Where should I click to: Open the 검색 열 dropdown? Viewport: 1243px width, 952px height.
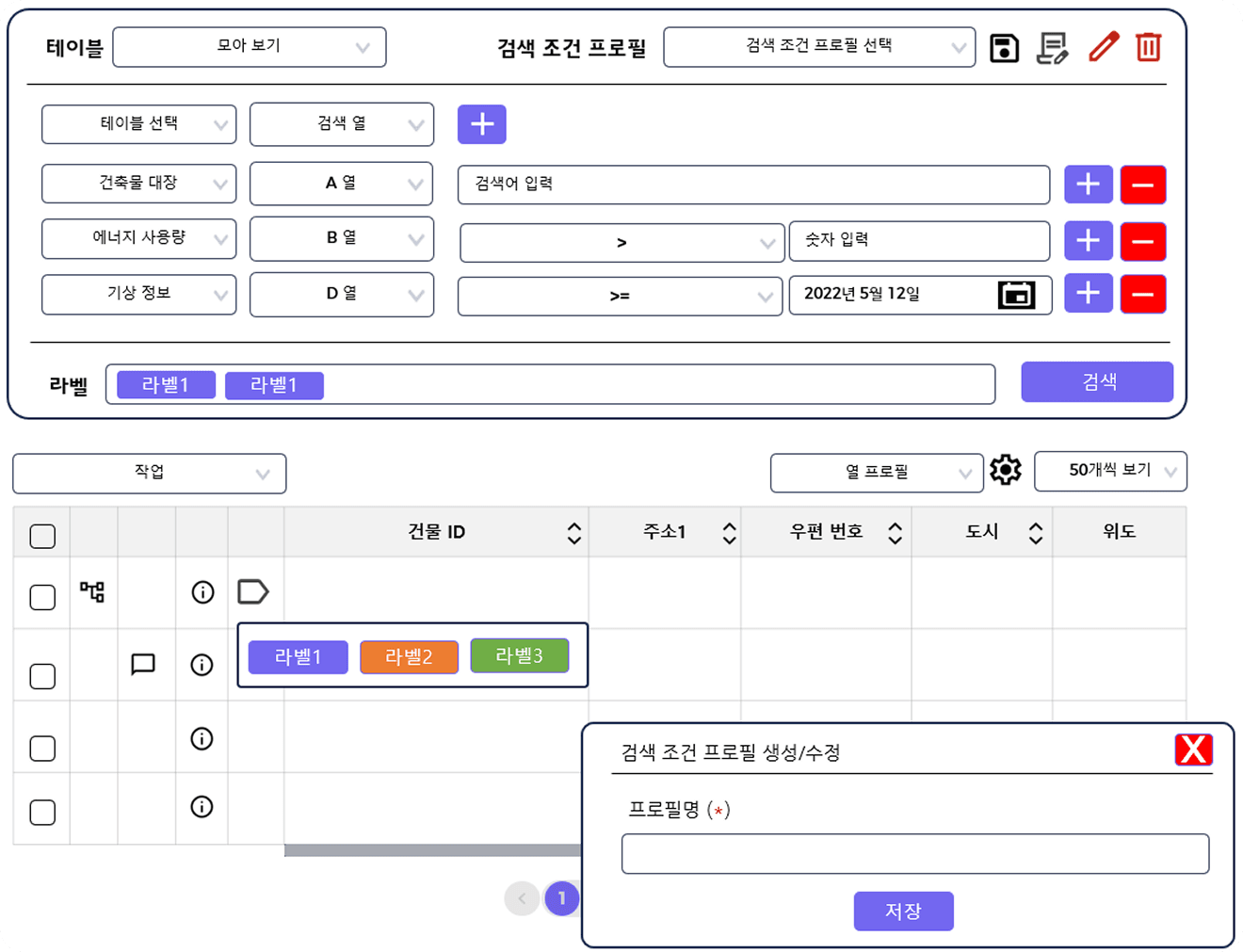pyautogui.click(x=342, y=124)
